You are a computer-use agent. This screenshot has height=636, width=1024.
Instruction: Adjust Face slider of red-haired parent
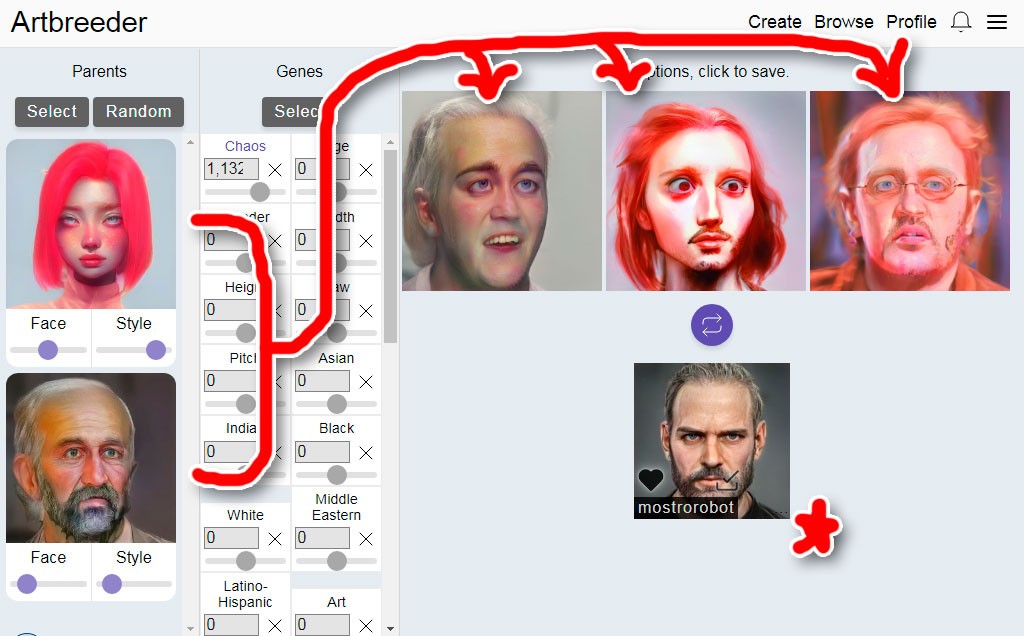(48, 350)
